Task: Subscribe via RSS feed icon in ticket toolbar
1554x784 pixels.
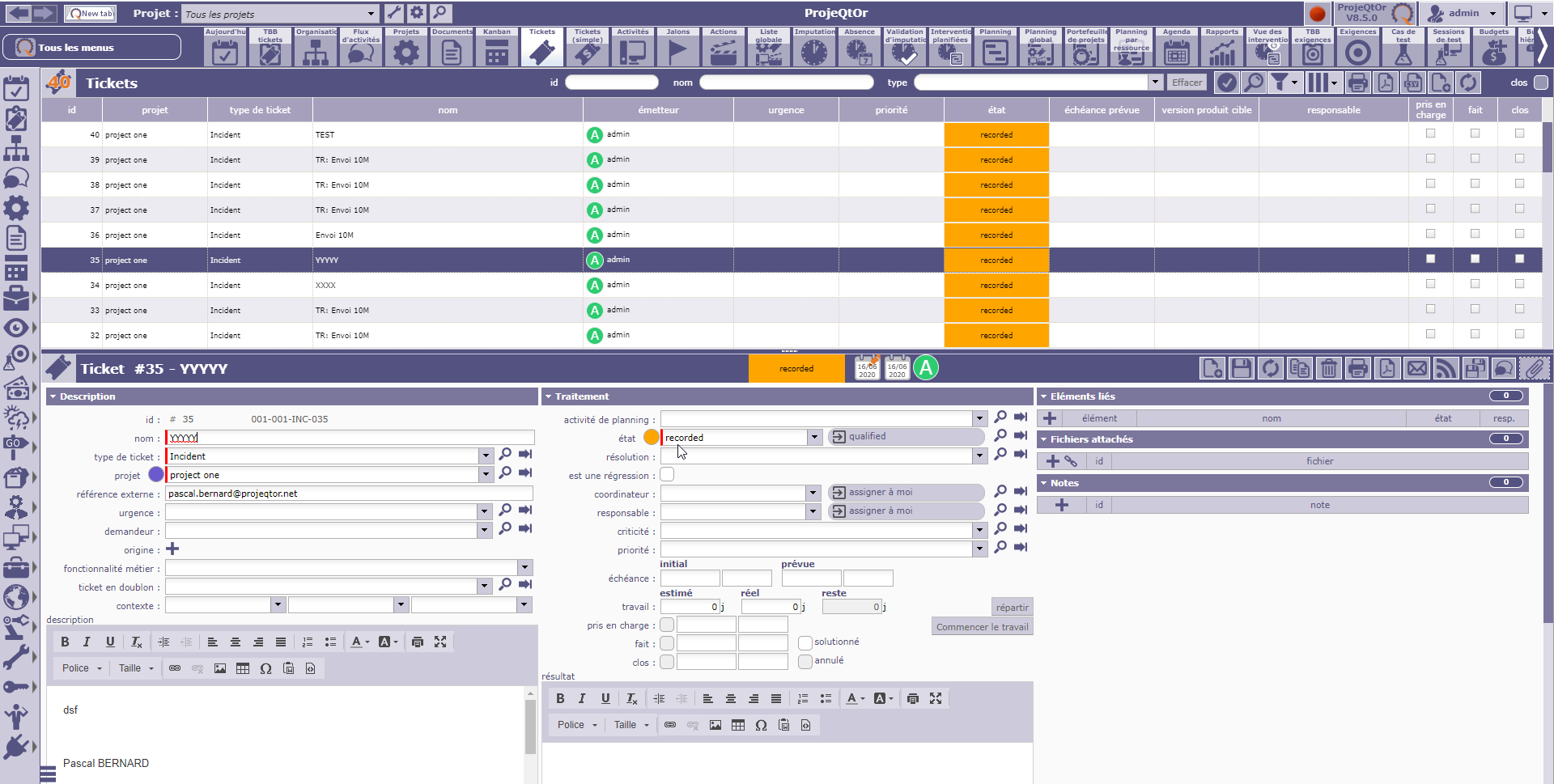Action: click(x=1445, y=369)
